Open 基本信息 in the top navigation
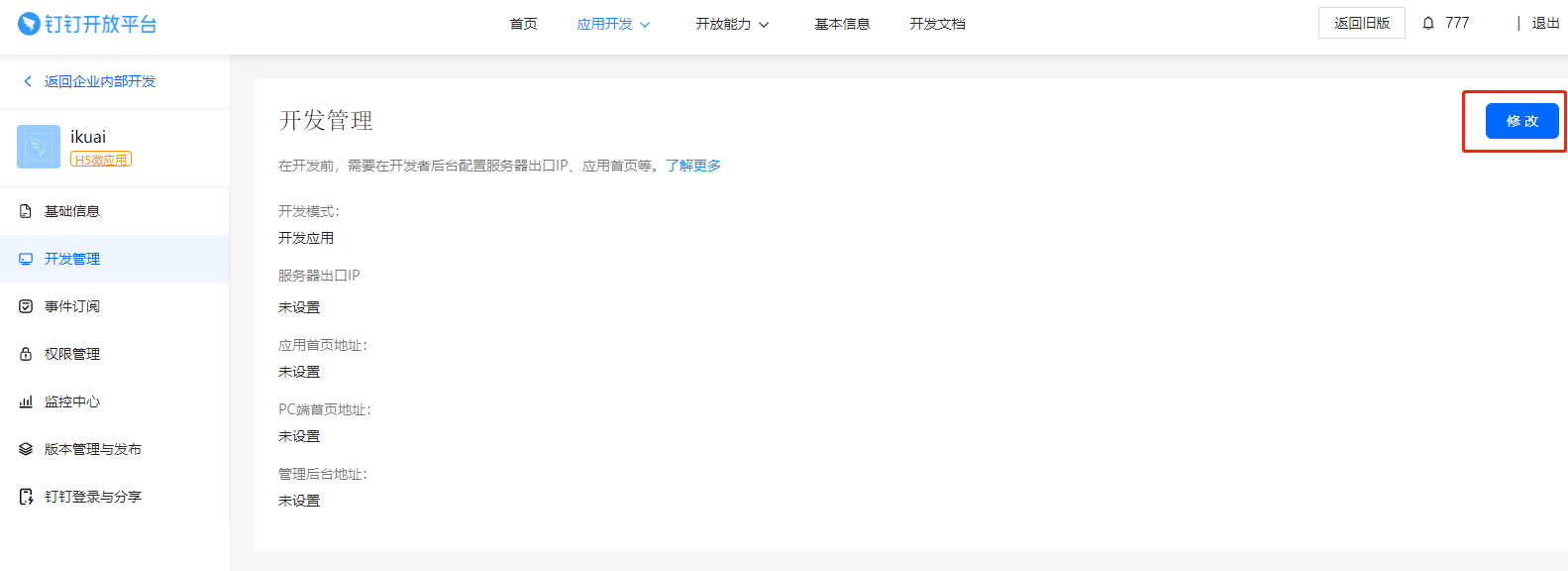1568x571 pixels. click(842, 24)
